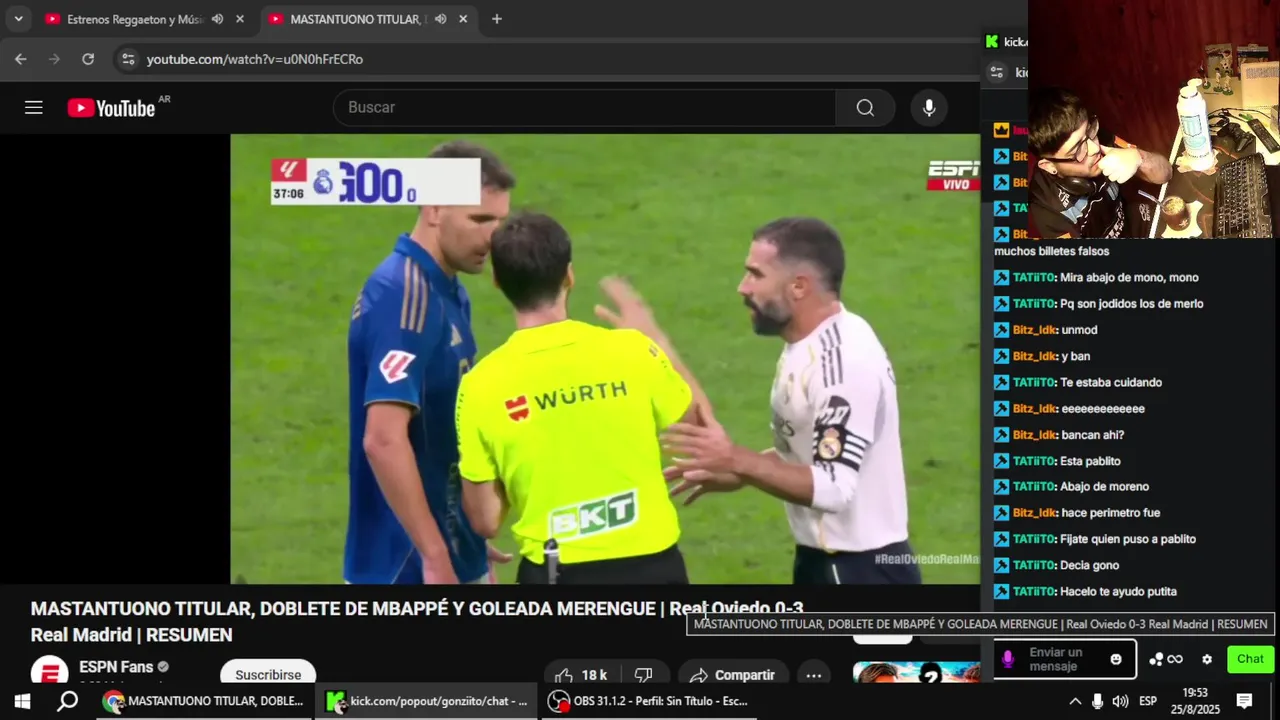This screenshot has height=720, width=1280.
Task: Click the YouTube search magnifier button
Action: [865, 107]
